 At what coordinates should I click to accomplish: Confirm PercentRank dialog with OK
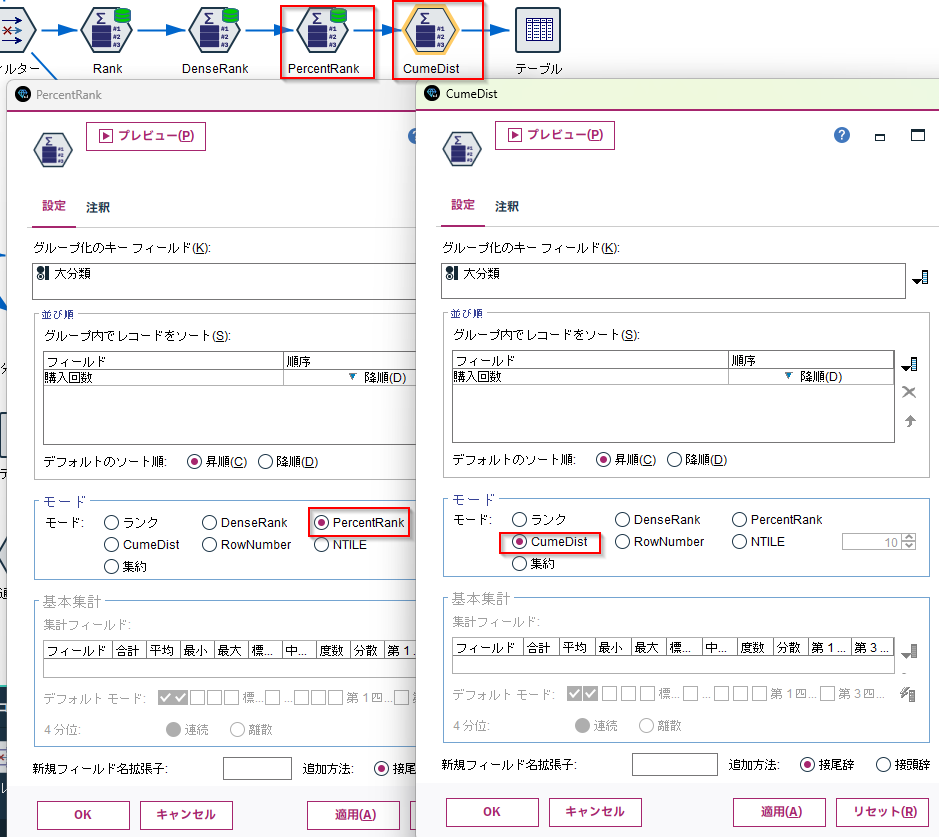point(83,815)
